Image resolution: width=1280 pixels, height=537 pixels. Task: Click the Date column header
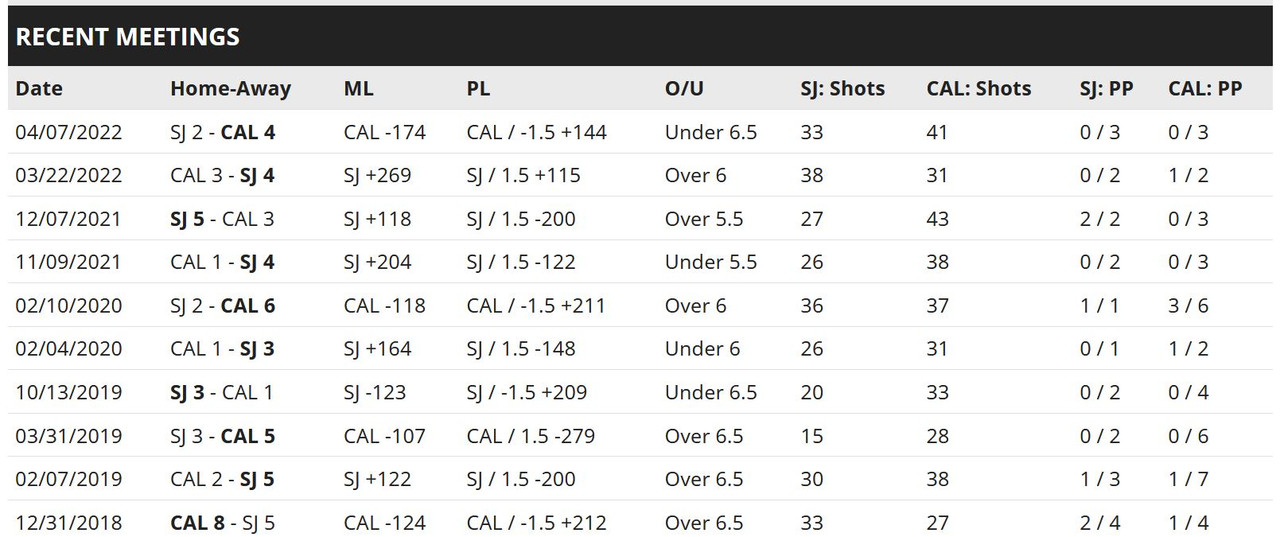coord(39,88)
